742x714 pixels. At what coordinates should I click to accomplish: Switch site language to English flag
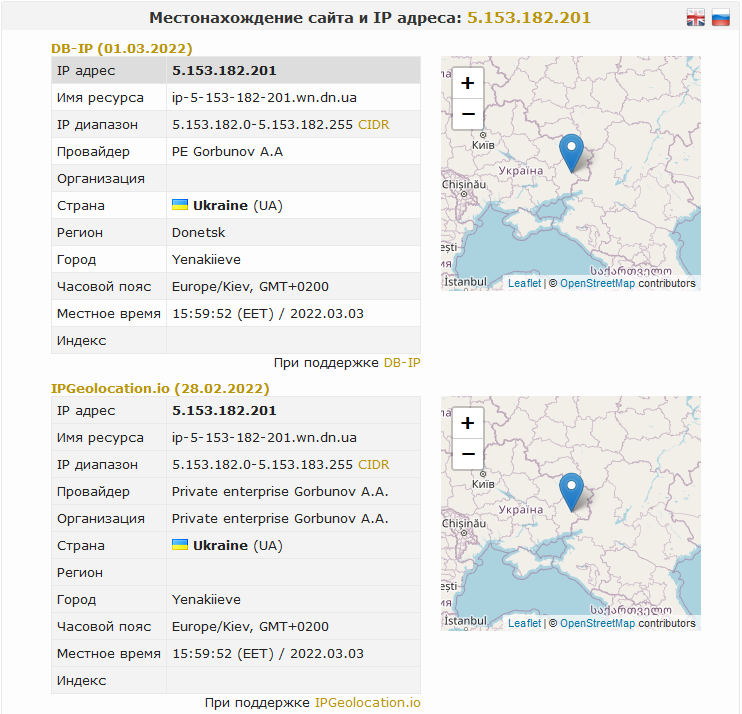[x=695, y=17]
